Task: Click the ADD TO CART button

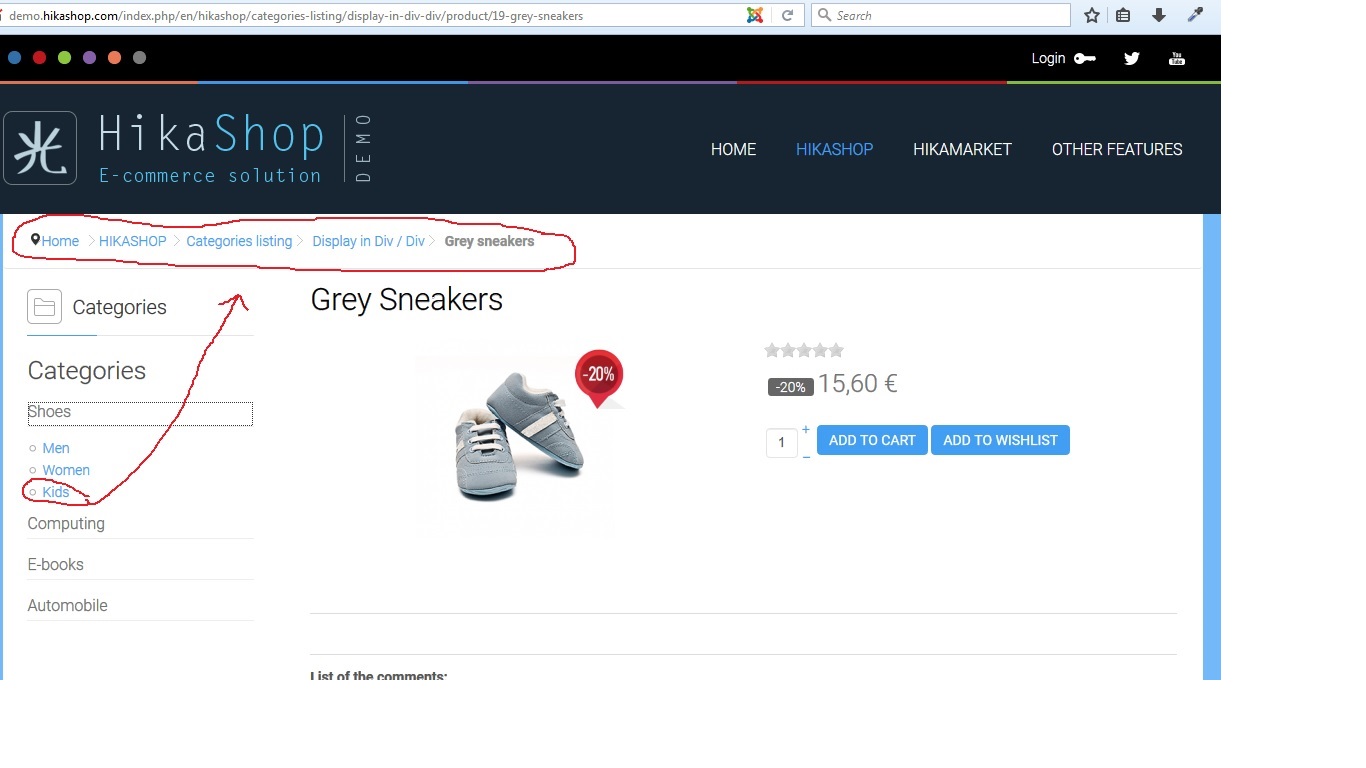Action: (872, 440)
